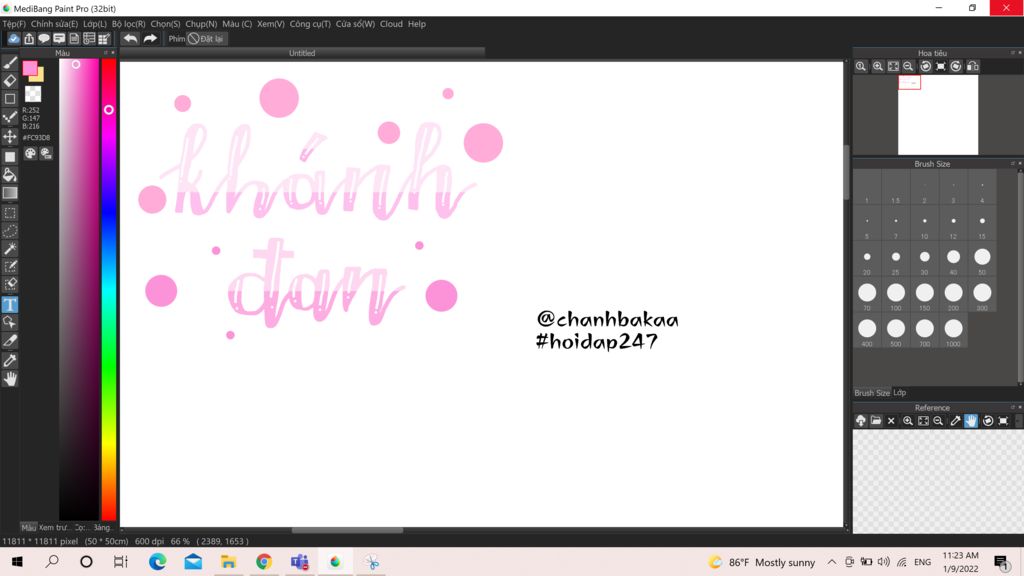The image size is (1024, 576).
Task: Click the export/share icon in toolbar
Action: (29, 39)
